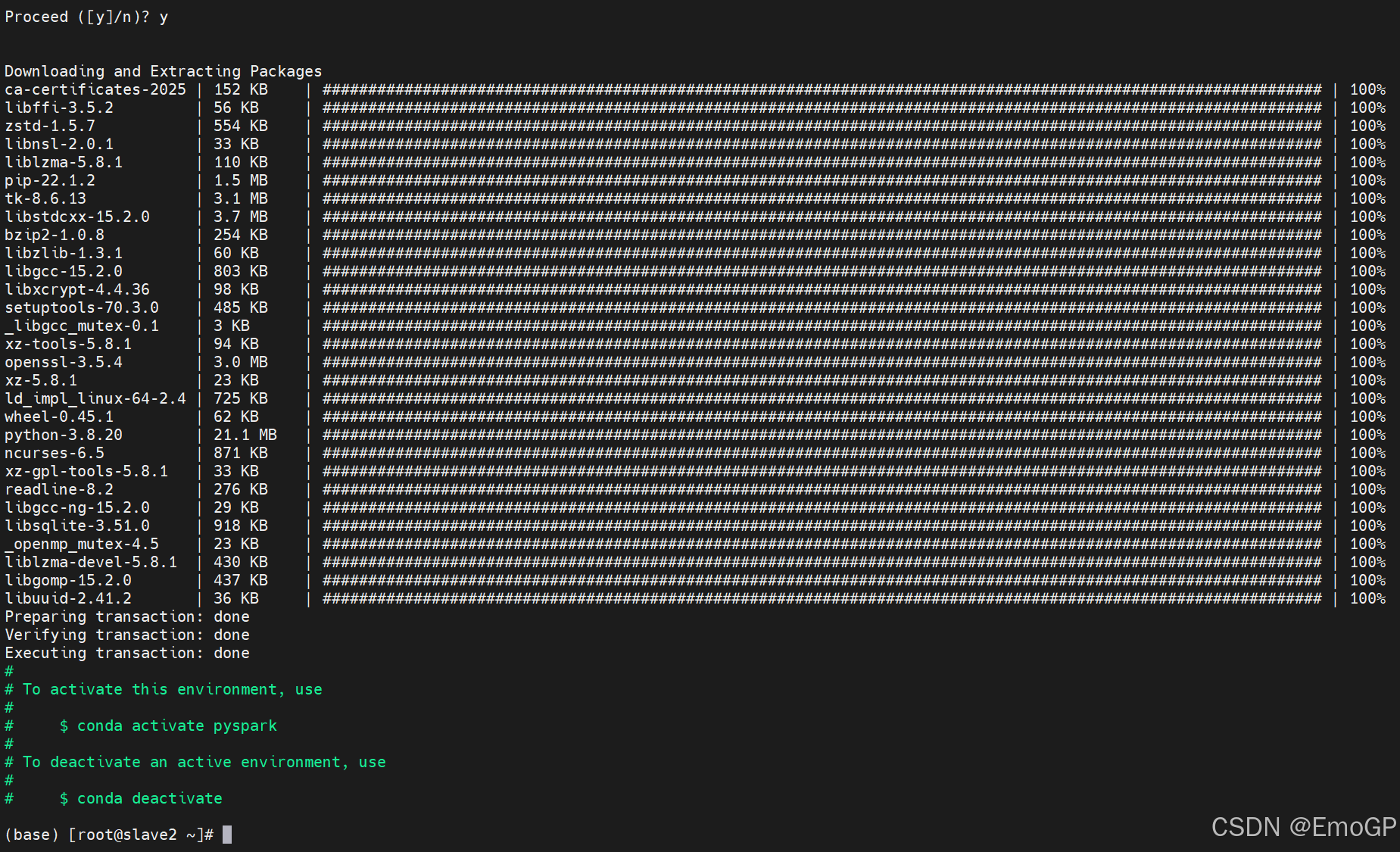The image size is (1400, 852).
Task: Click the package name 'ca-certificates-2025'
Action: (x=95, y=89)
